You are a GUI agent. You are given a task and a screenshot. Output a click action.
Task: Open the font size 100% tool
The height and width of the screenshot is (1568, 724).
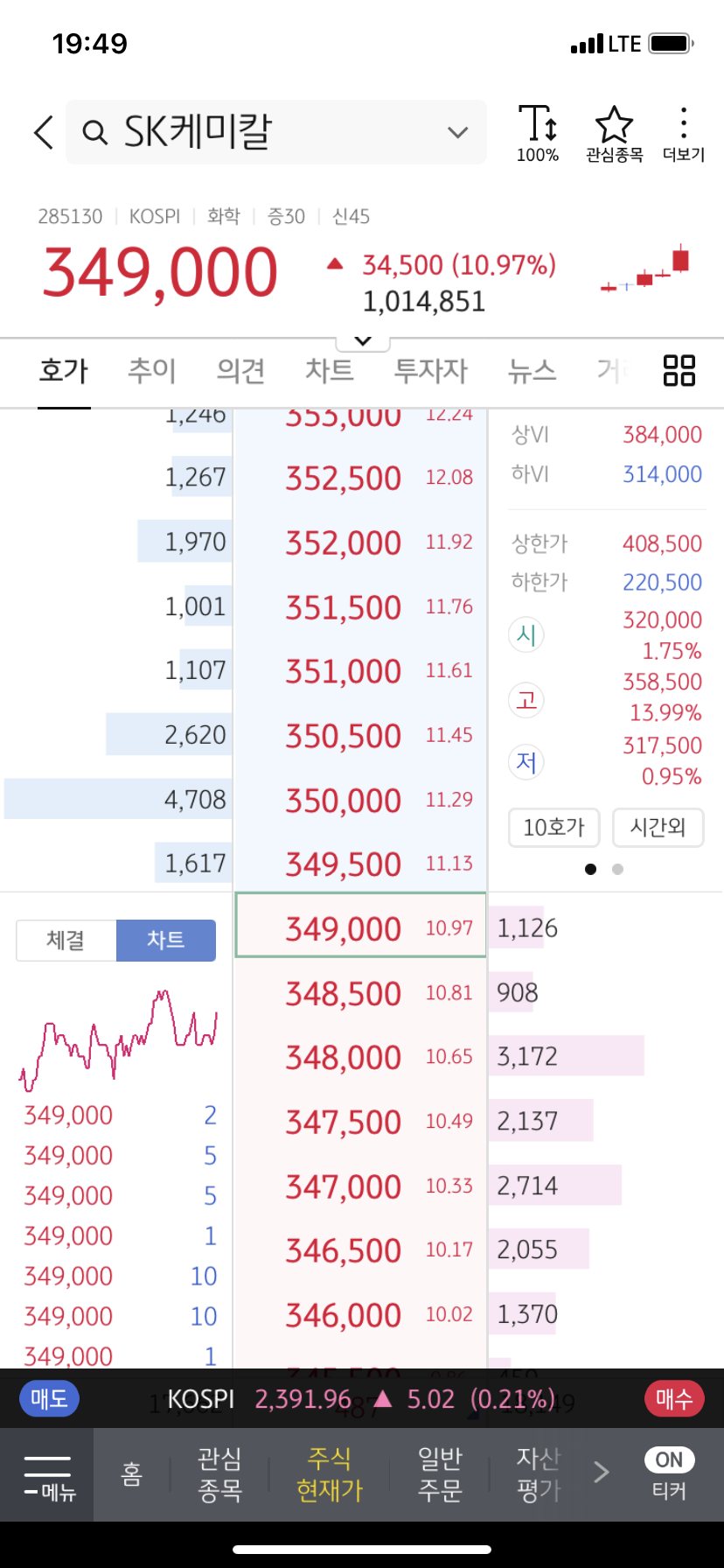(538, 134)
